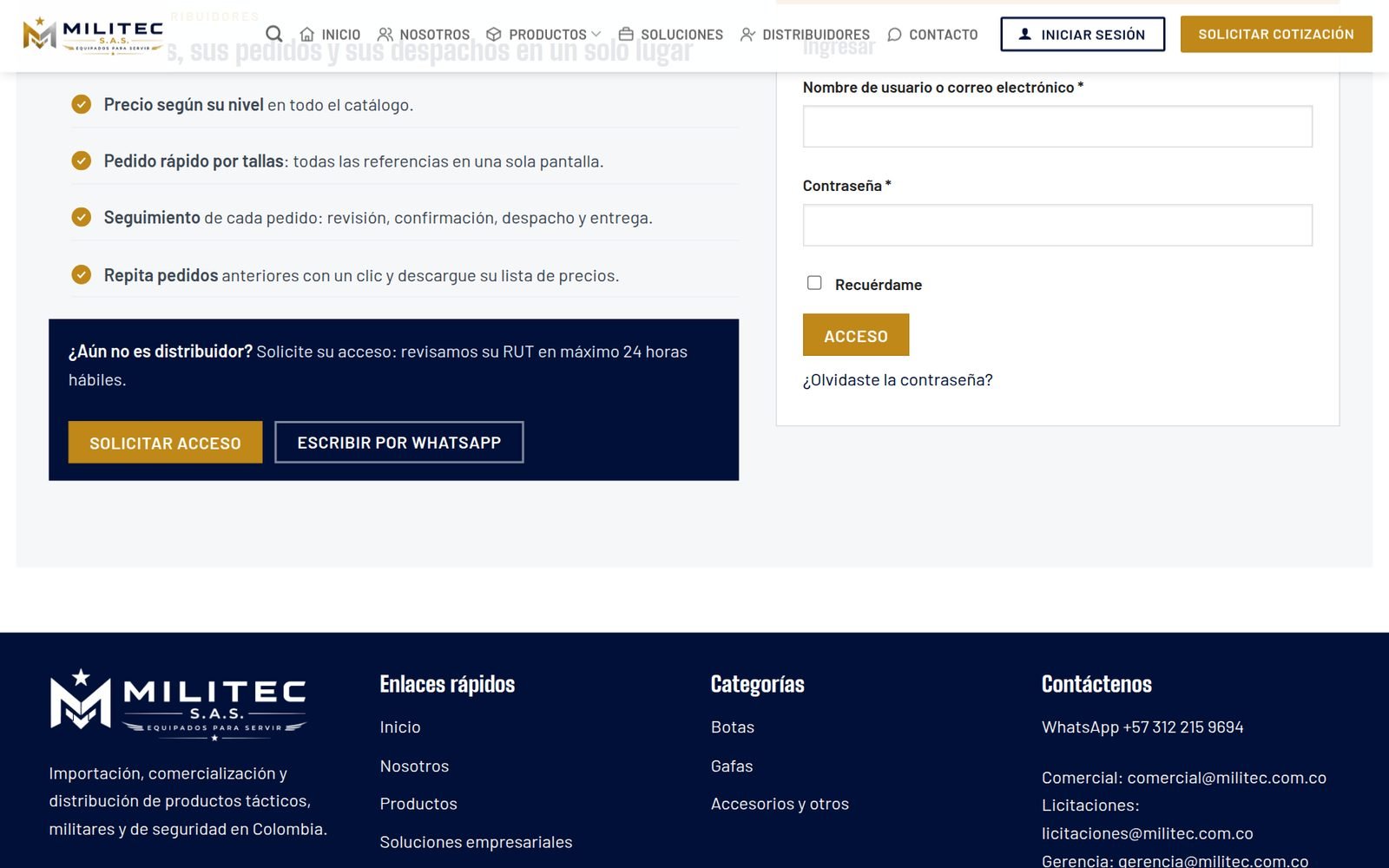Viewport: 1389px width, 868px height.
Task: Click the chat bubble icon beside Contacto
Action: (x=894, y=34)
